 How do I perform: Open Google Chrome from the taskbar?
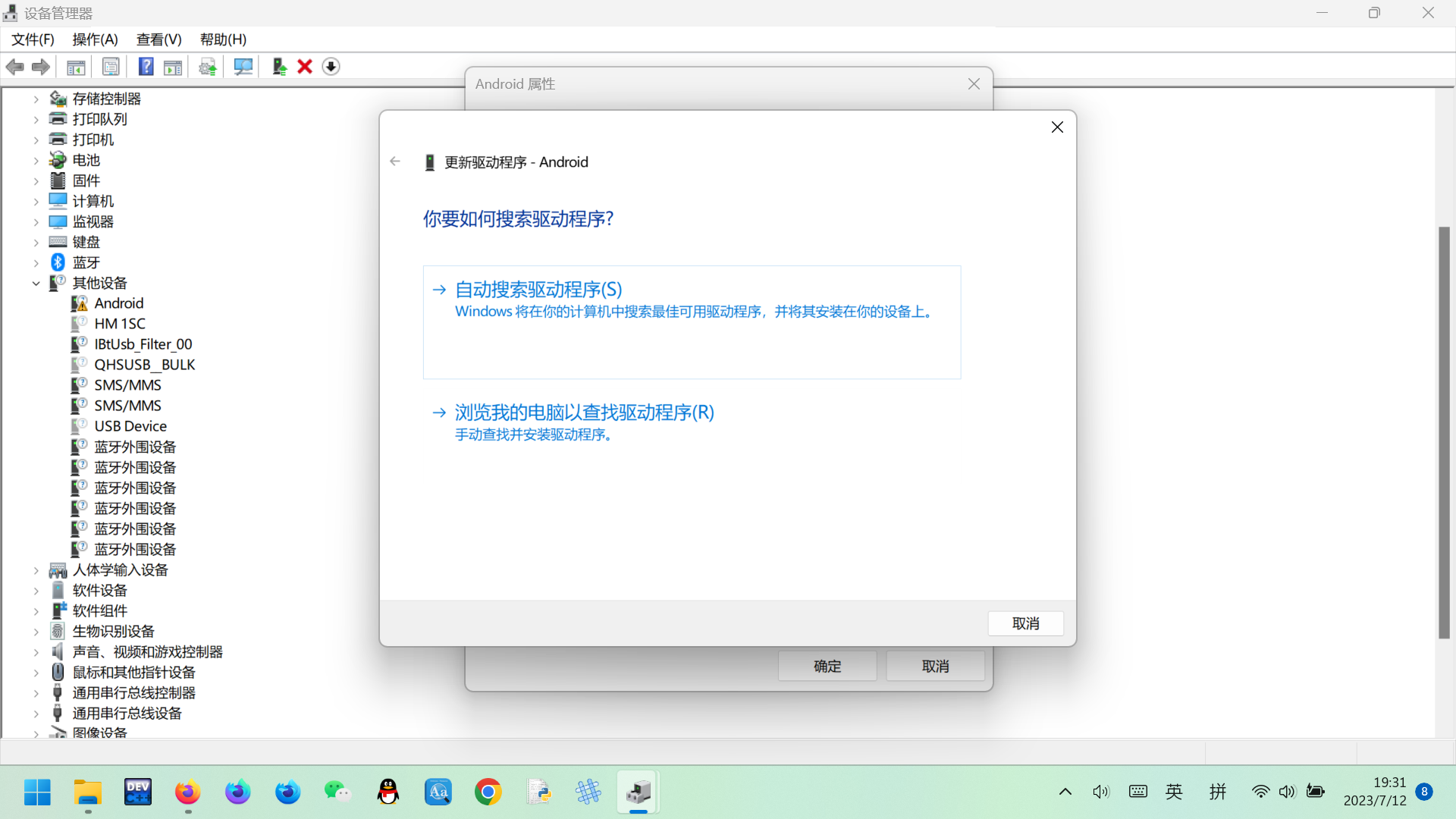(x=488, y=792)
